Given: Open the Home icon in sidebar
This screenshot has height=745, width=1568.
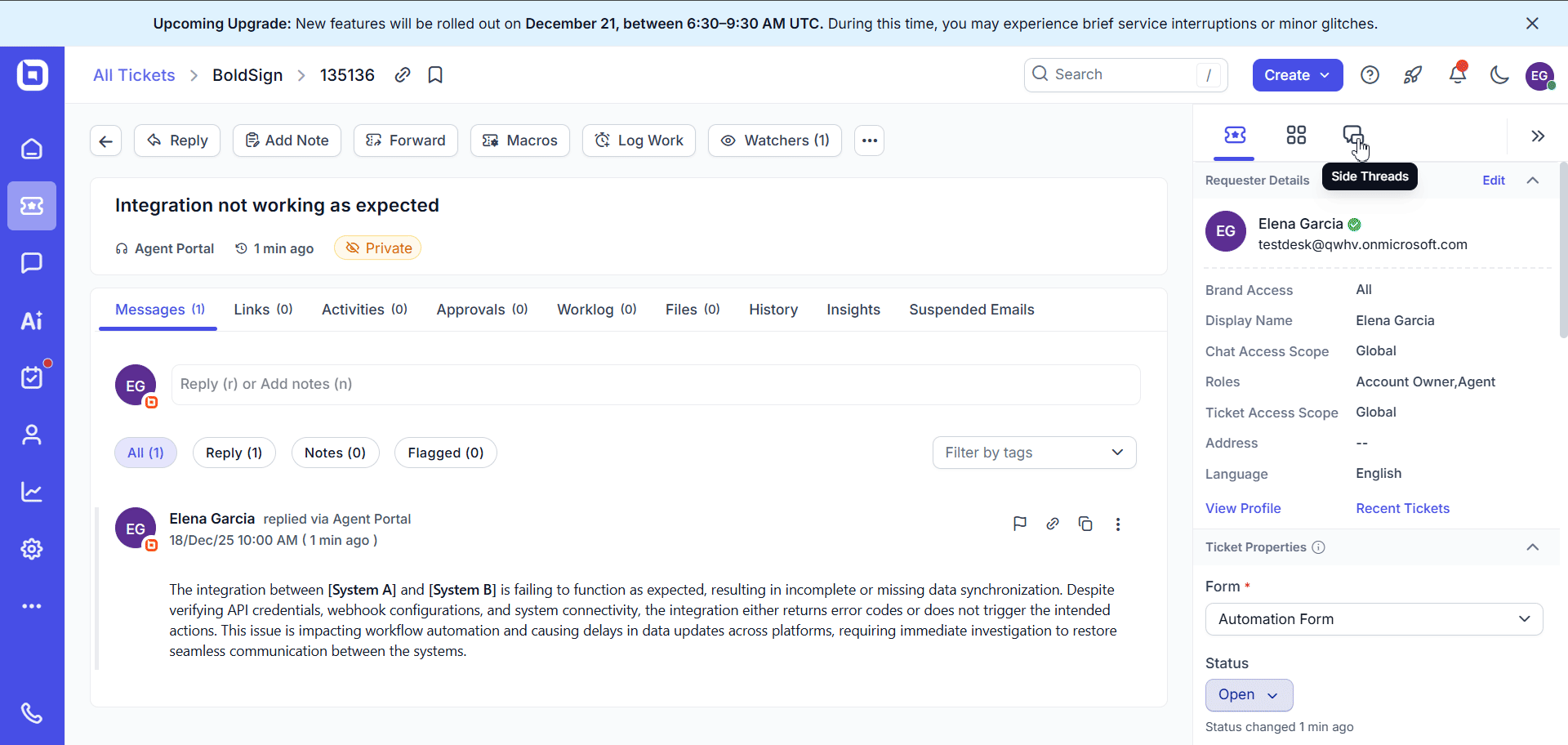Looking at the screenshot, I should click(32, 149).
